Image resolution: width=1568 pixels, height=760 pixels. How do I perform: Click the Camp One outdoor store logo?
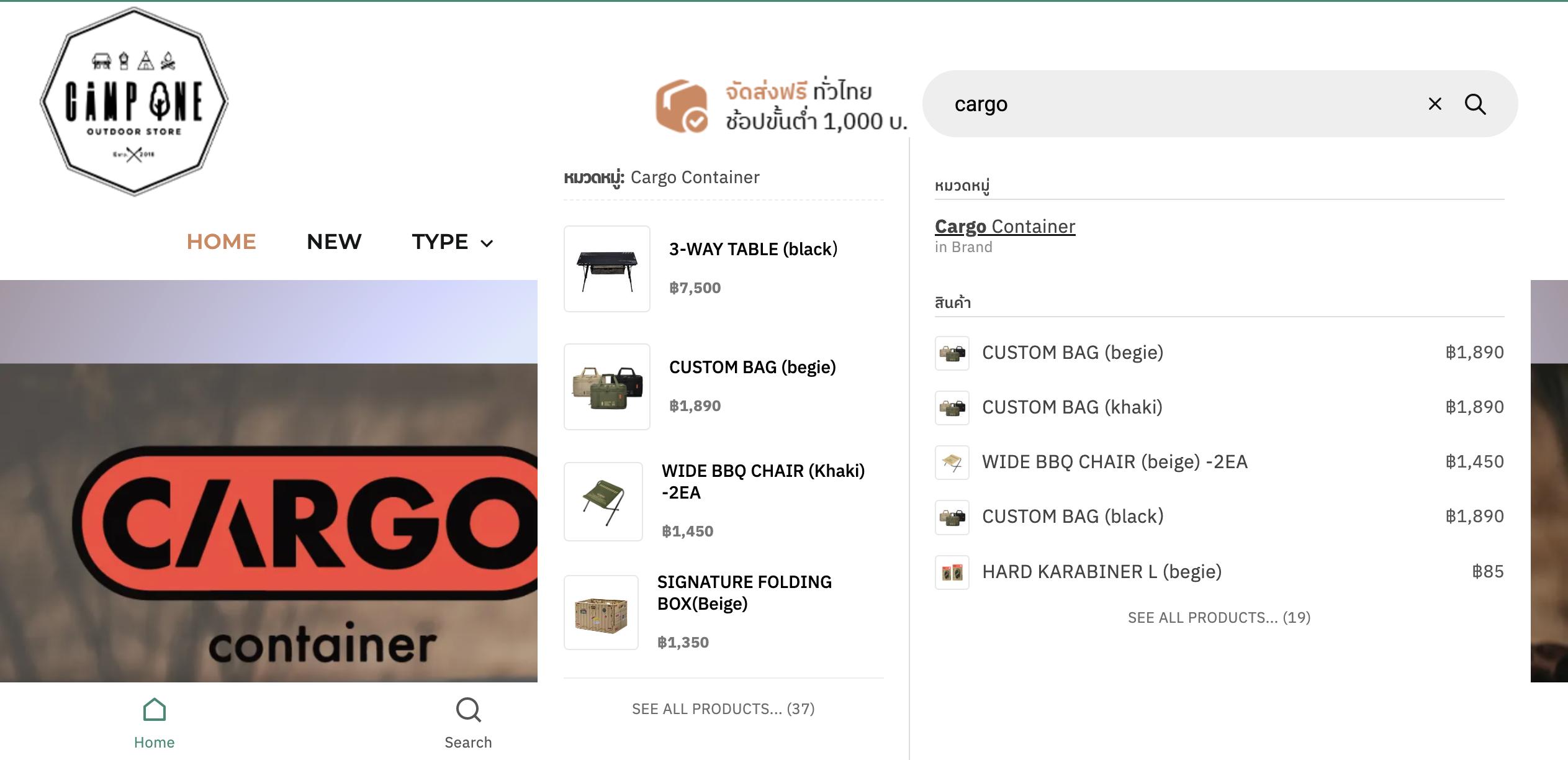tap(134, 102)
